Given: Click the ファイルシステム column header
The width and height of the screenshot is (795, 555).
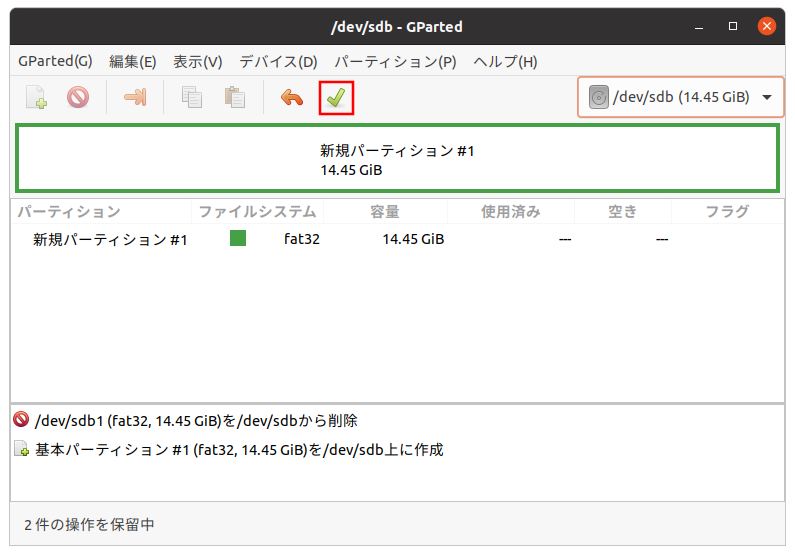Looking at the screenshot, I should (x=257, y=212).
